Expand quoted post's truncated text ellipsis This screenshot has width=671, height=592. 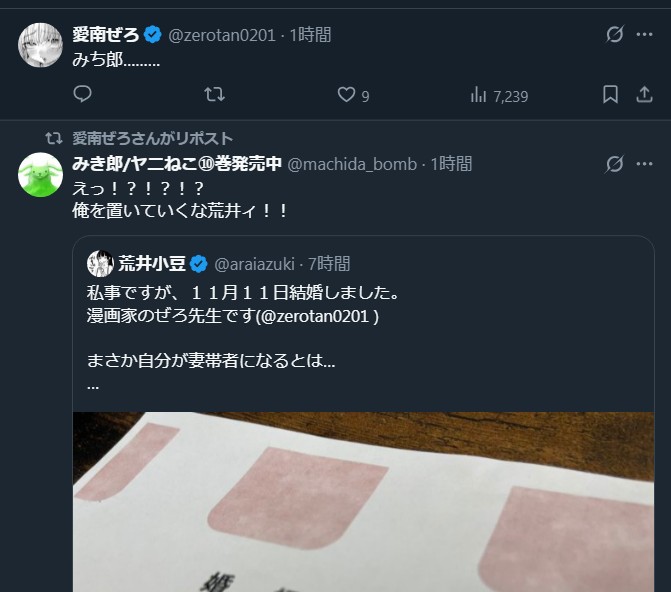coord(93,386)
